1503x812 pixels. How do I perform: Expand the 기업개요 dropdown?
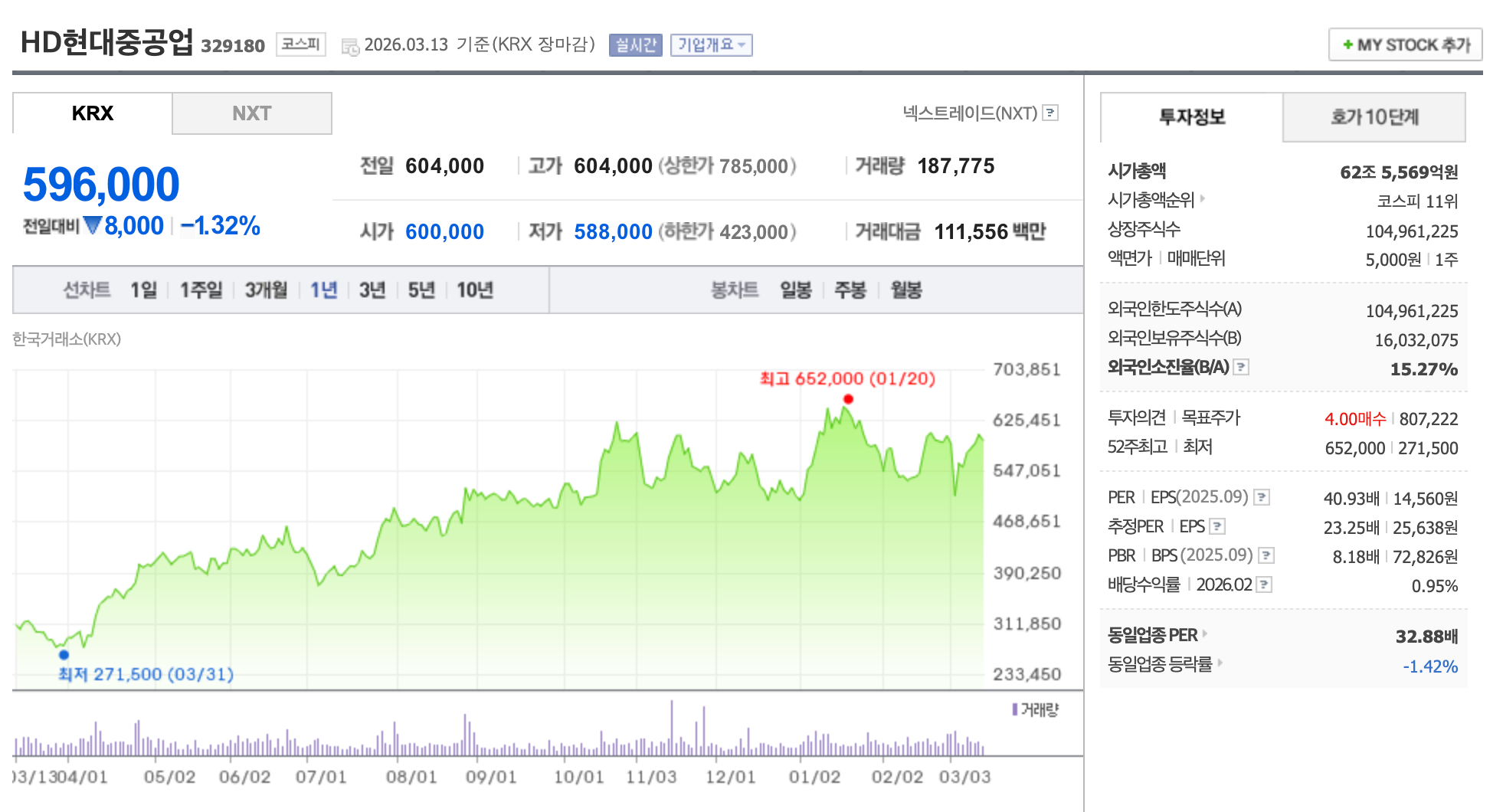click(712, 45)
